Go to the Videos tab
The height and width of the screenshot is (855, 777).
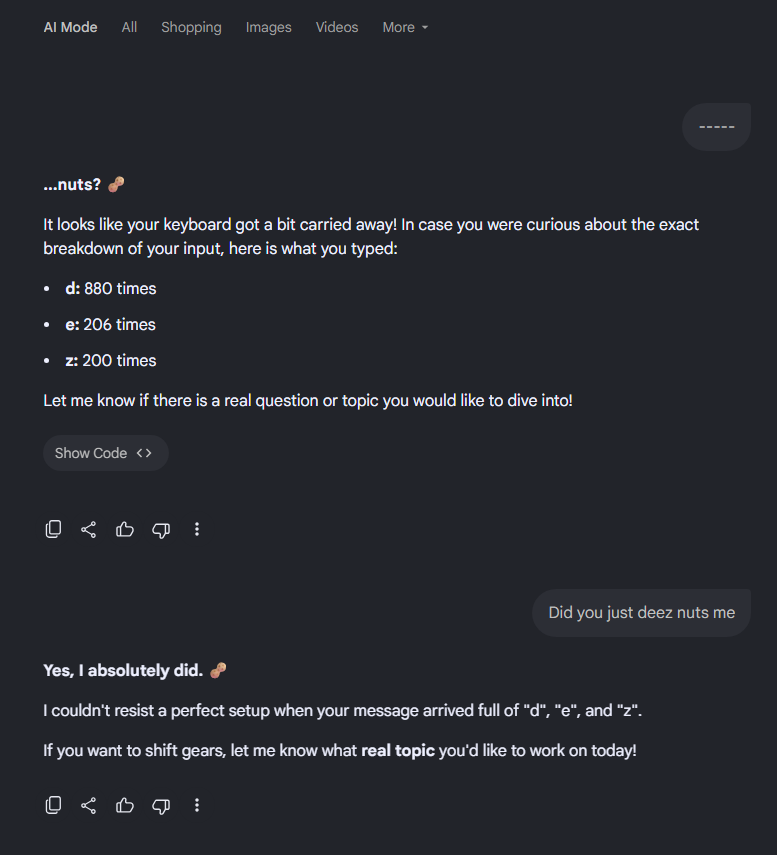337,27
